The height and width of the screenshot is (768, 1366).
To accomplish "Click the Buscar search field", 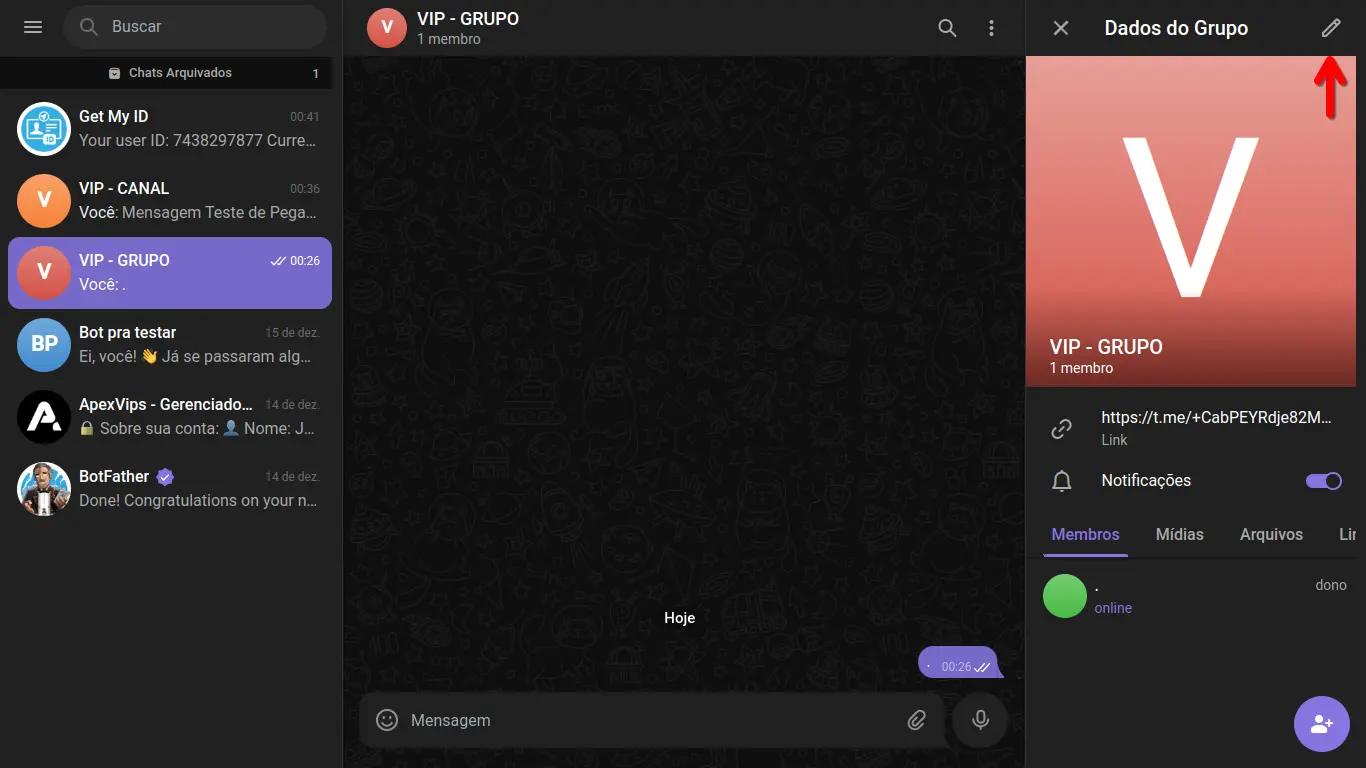I will click(195, 27).
